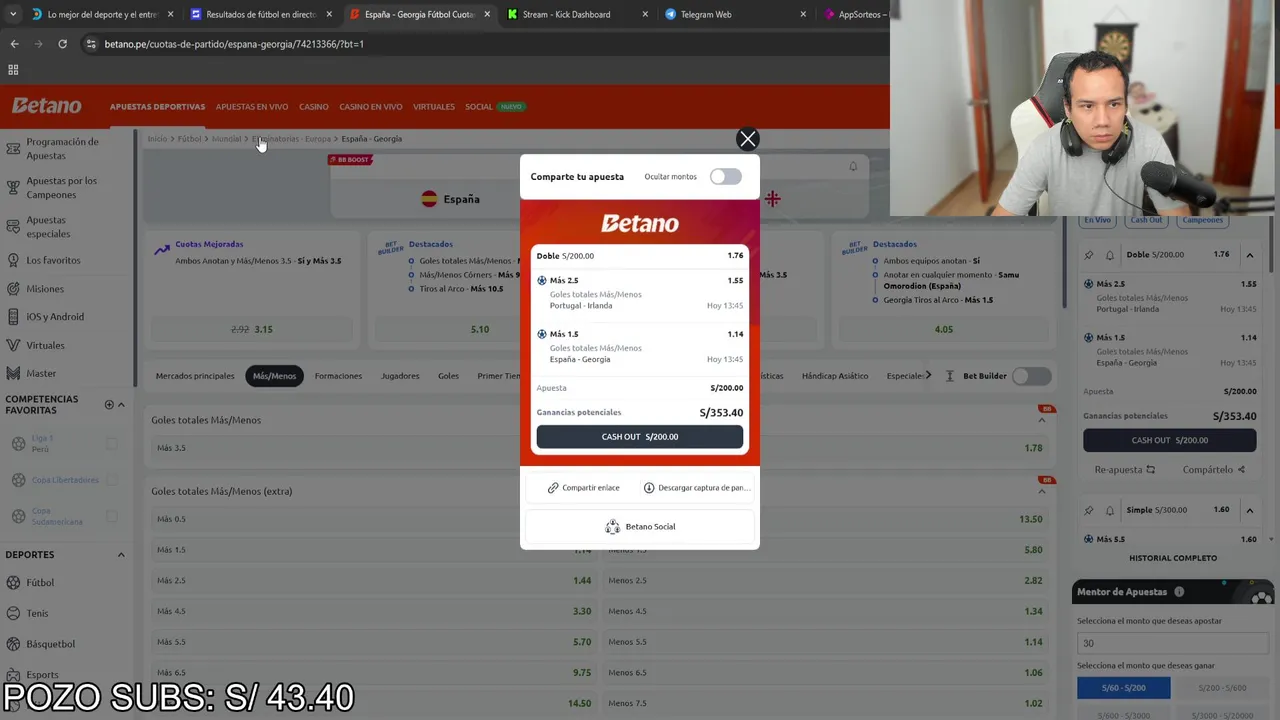Open Tenis icon under Deportes

click(14, 614)
